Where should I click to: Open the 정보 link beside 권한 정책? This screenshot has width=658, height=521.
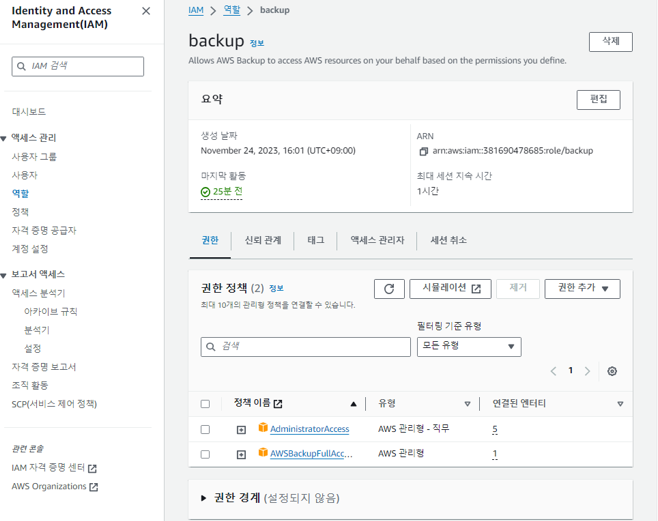click(276, 289)
